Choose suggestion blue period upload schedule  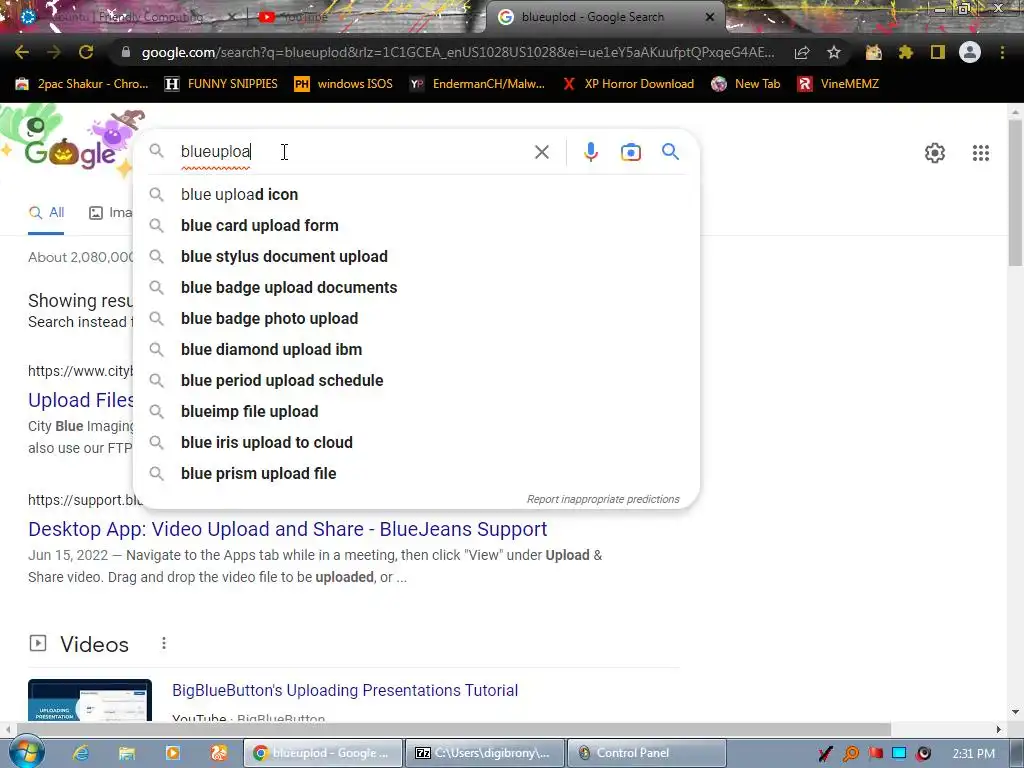tap(416, 381)
